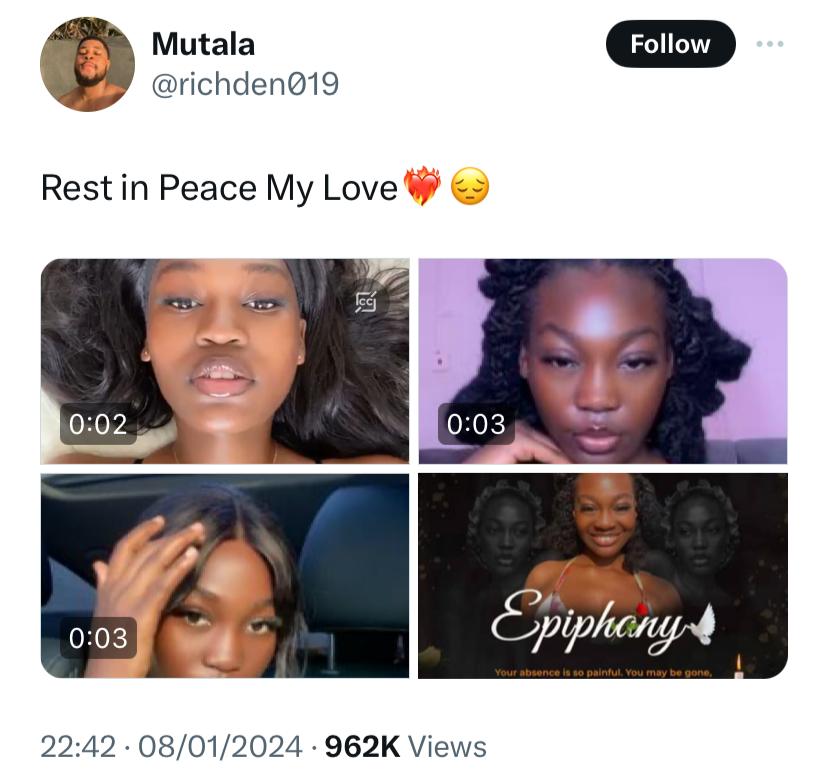The width and height of the screenshot is (828, 774).
Task: Play the bottom-left video filmed in a car
Action: (225, 575)
